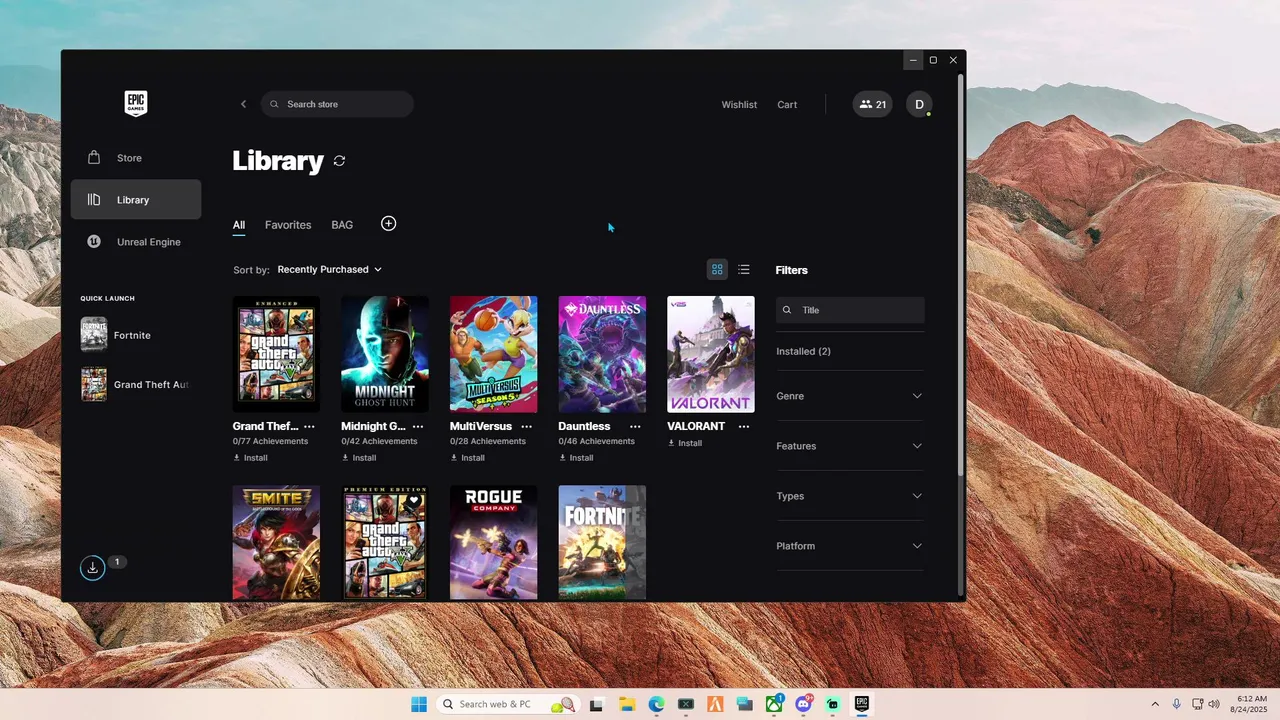Screen dimensions: 1280x720
Task: Install Grand Theft Auto V Enhanced
Action: (251, 458)
